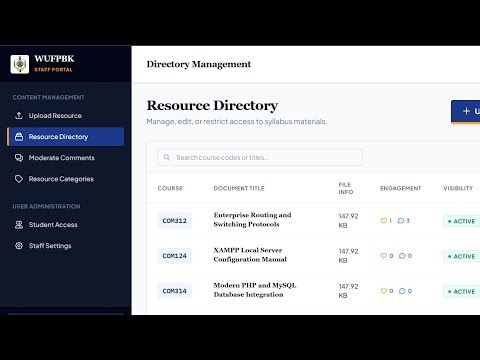Click the search magnifier icon
The height and width of the screenshot is (360, 480).
pos(167,157)
